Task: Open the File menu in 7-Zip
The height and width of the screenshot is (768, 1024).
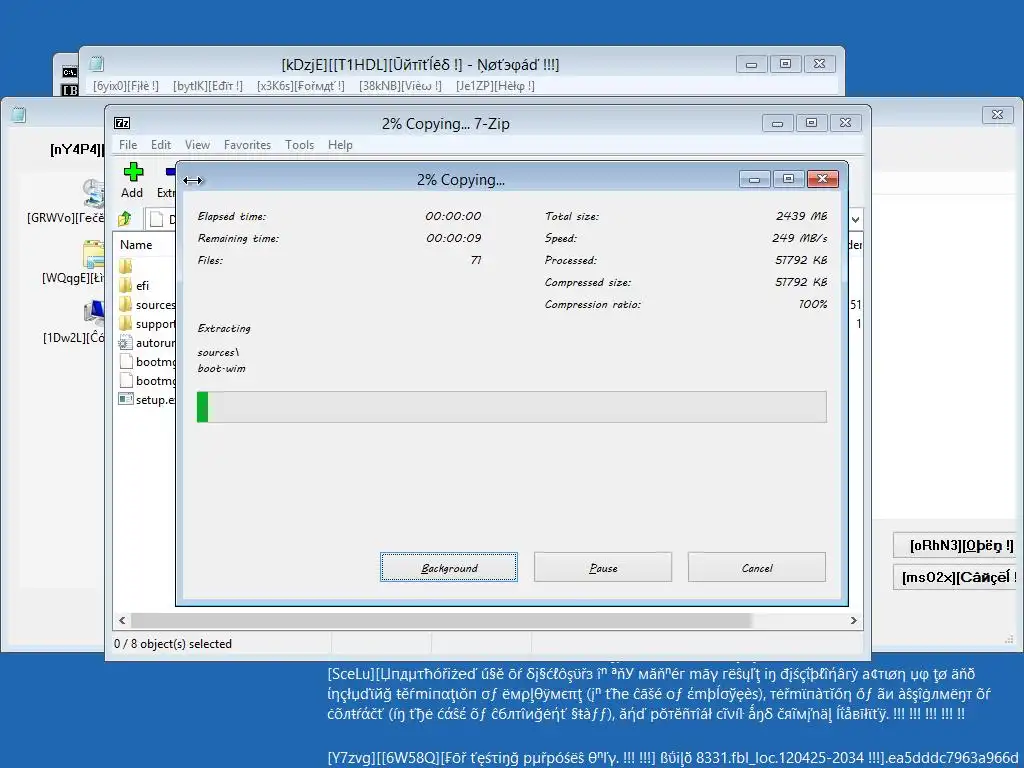Action: click(128, 145)
